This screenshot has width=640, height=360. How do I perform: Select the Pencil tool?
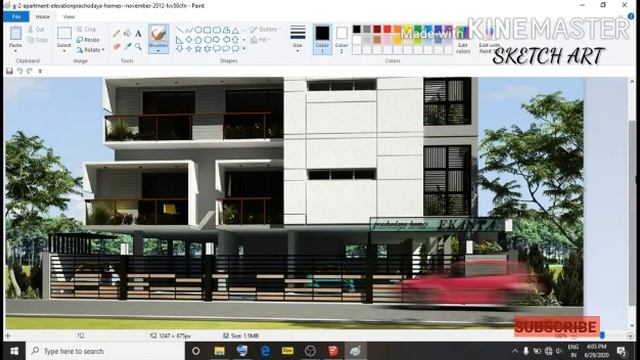pos(116,33)
